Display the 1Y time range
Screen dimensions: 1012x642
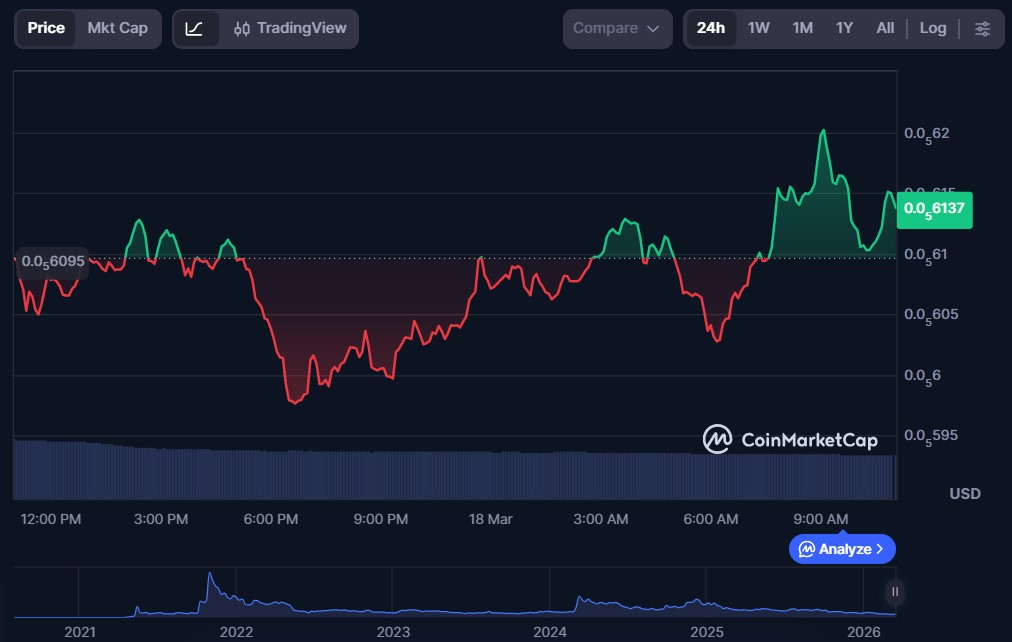pos(844,29)
